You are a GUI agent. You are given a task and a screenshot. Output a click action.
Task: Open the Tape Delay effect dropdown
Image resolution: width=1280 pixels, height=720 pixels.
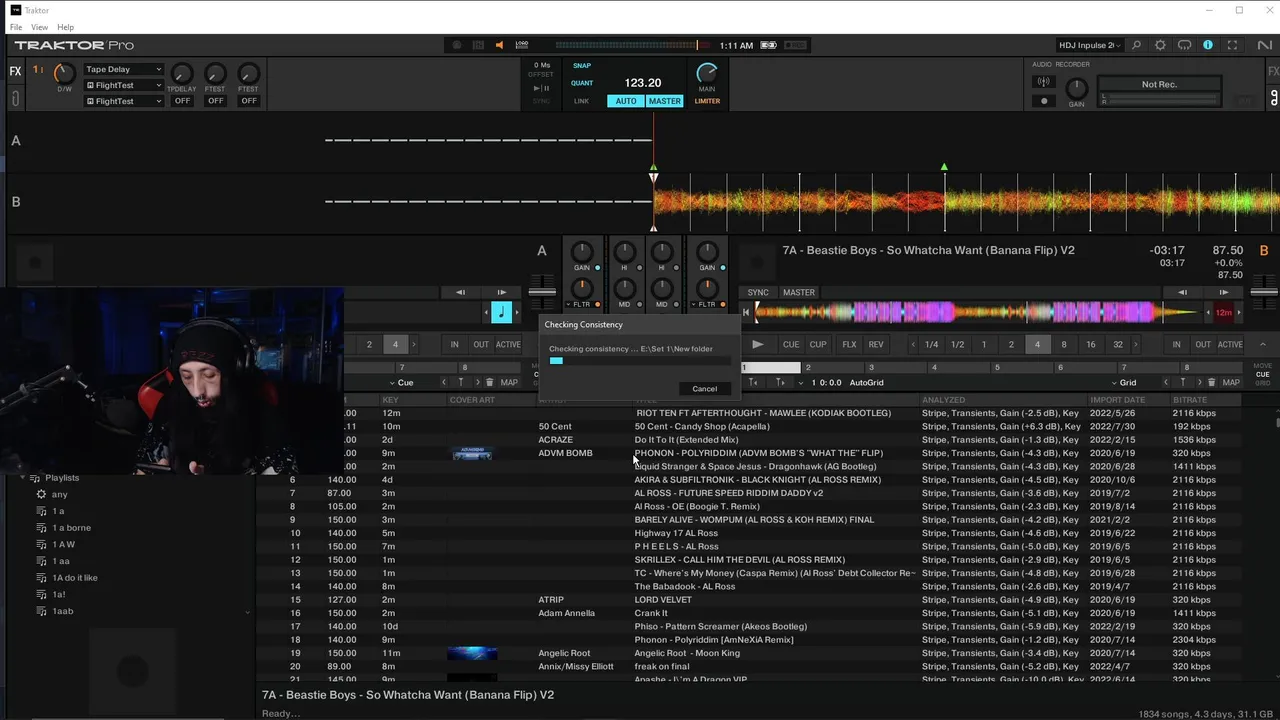click(x=124, y=69)
